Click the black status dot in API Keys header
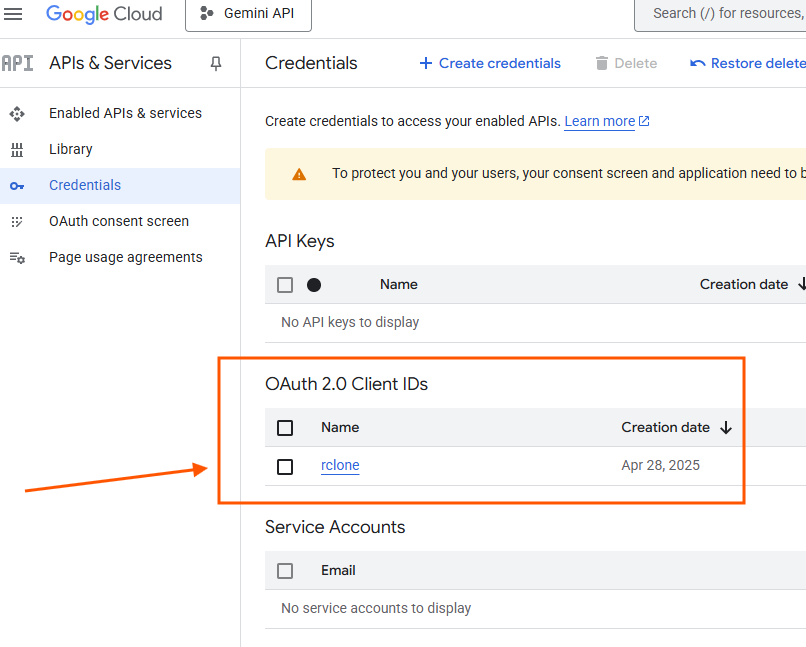Image resolution: width=806 pixels, height=647 pixels. click(x=314, y=285)
